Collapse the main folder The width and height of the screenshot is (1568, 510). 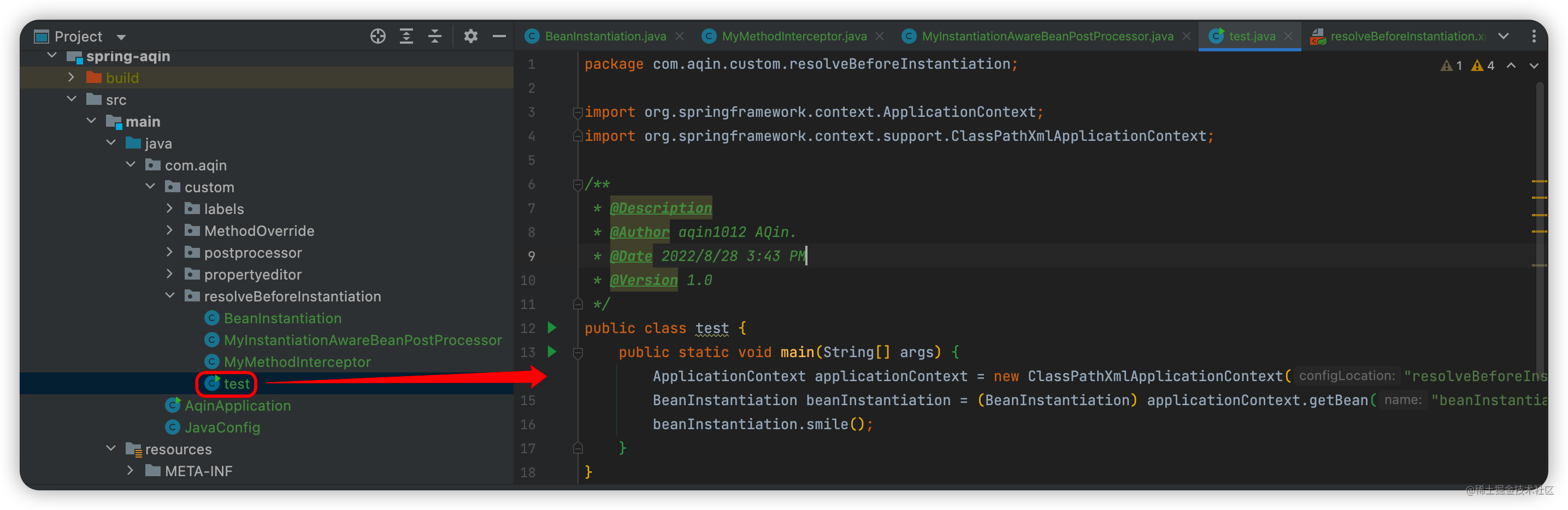[91, 121]
